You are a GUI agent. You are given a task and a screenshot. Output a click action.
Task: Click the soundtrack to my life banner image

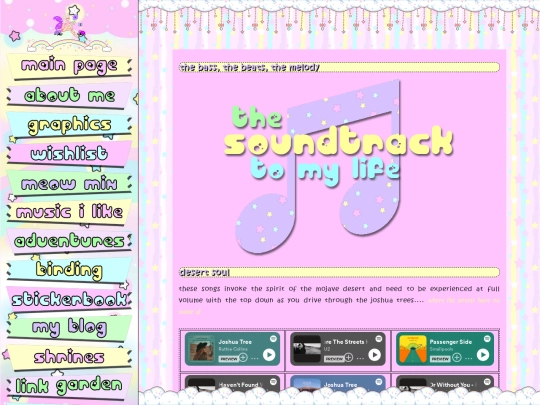click(x=339, y=167)
